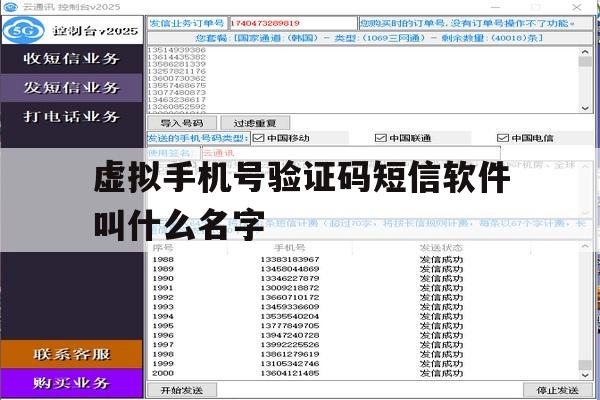The height and width of the screenshot is (400, 600).
Task: Close the 云通讯 控制台 window
Action: [577, 7]
